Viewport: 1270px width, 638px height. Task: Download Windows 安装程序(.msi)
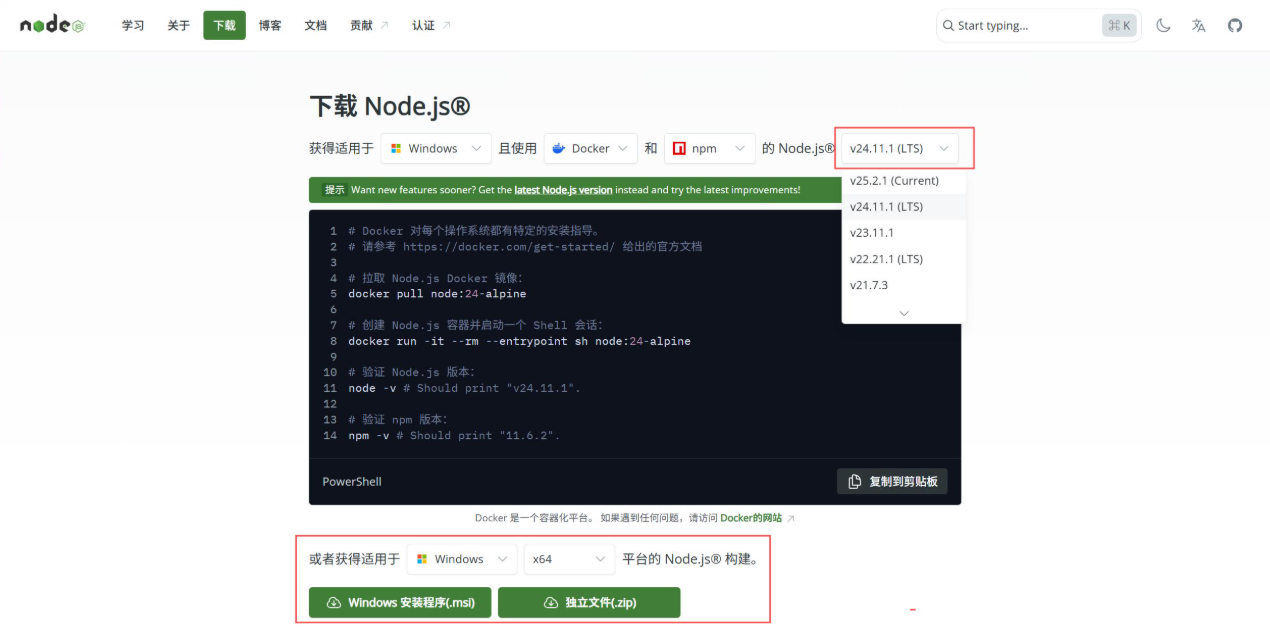[x=400, y=603]
